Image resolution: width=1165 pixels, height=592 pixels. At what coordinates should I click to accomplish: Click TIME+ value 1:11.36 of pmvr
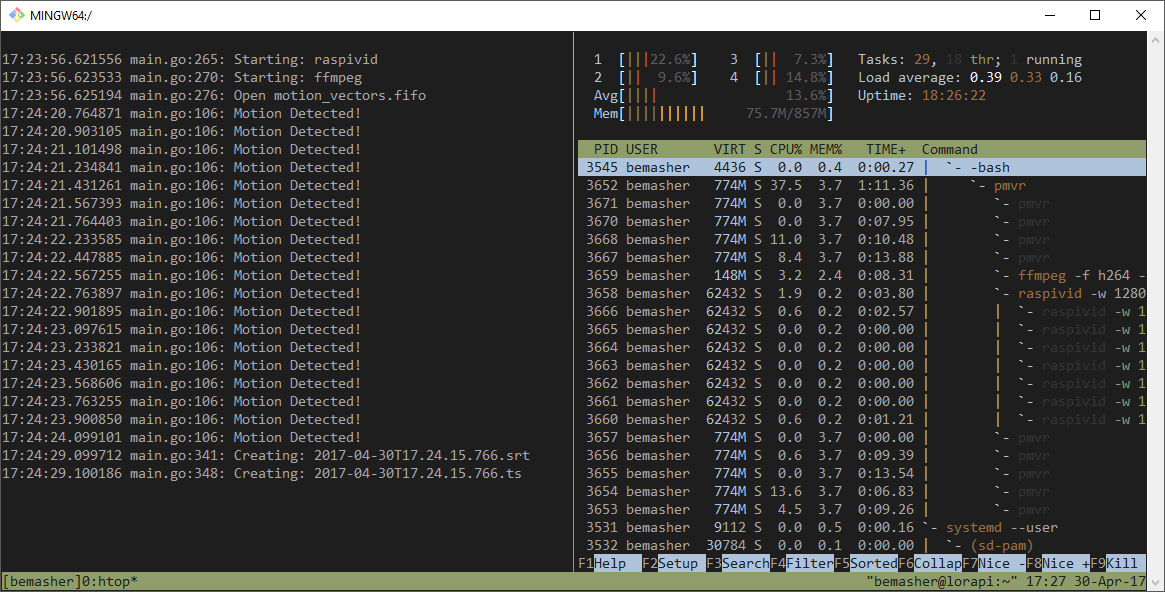point(886,185)
